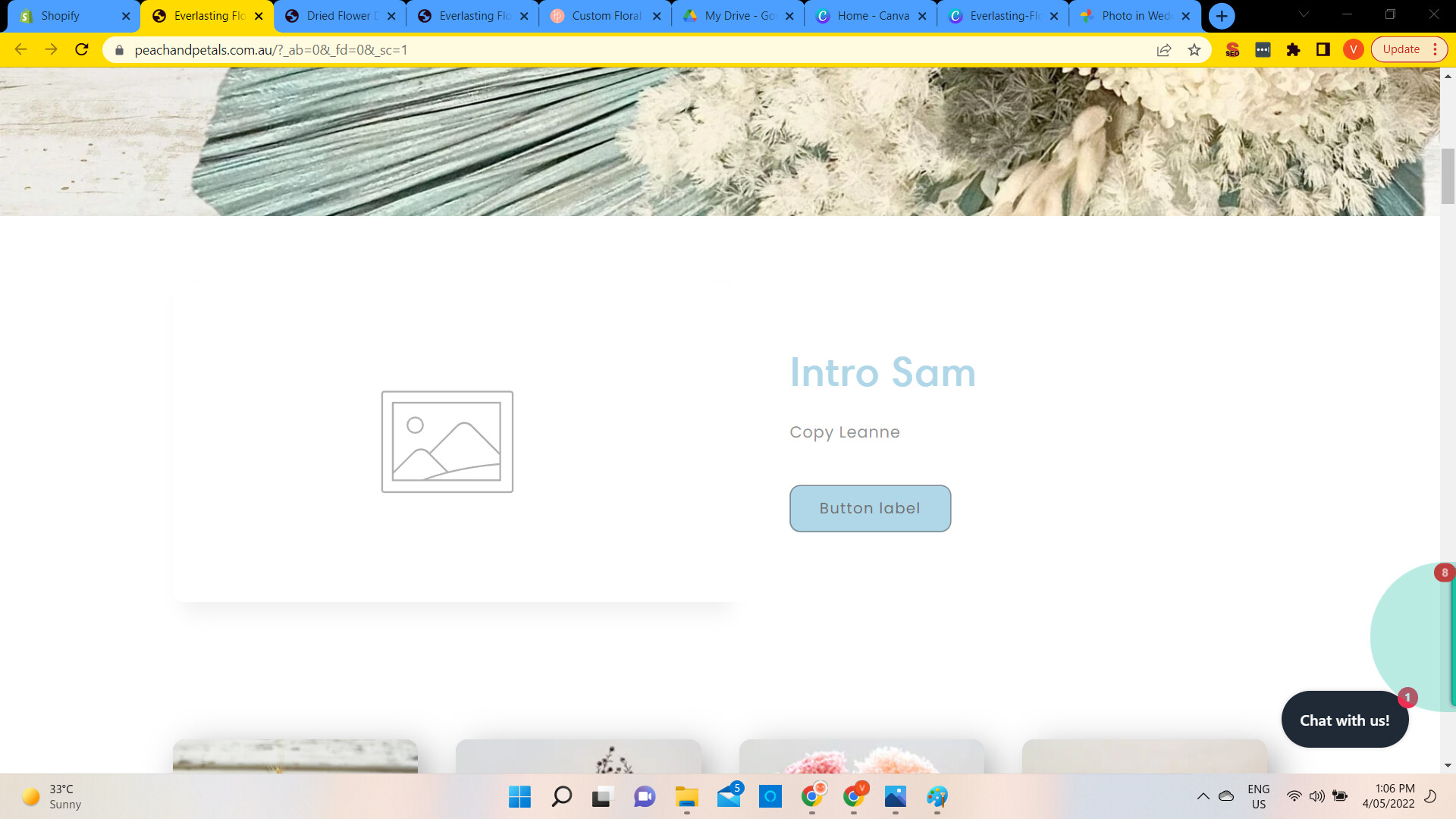Open File Explorer from taskbar

coord(686,796)
